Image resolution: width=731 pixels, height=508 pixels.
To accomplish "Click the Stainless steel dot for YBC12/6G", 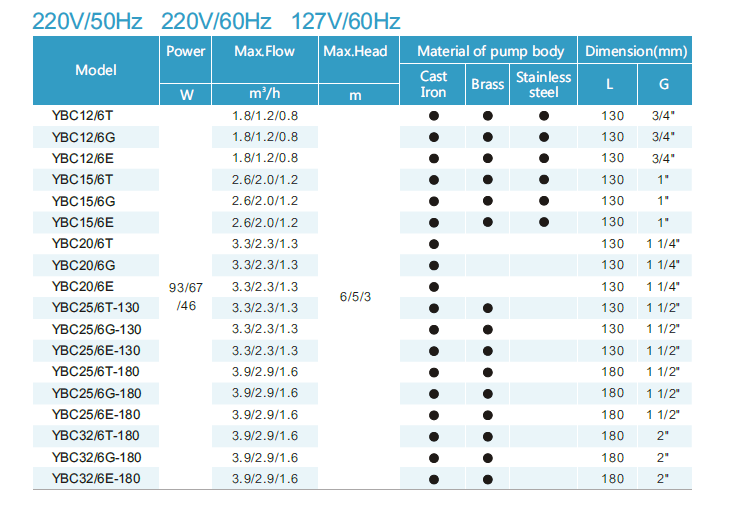I will [x=544, y=136].
